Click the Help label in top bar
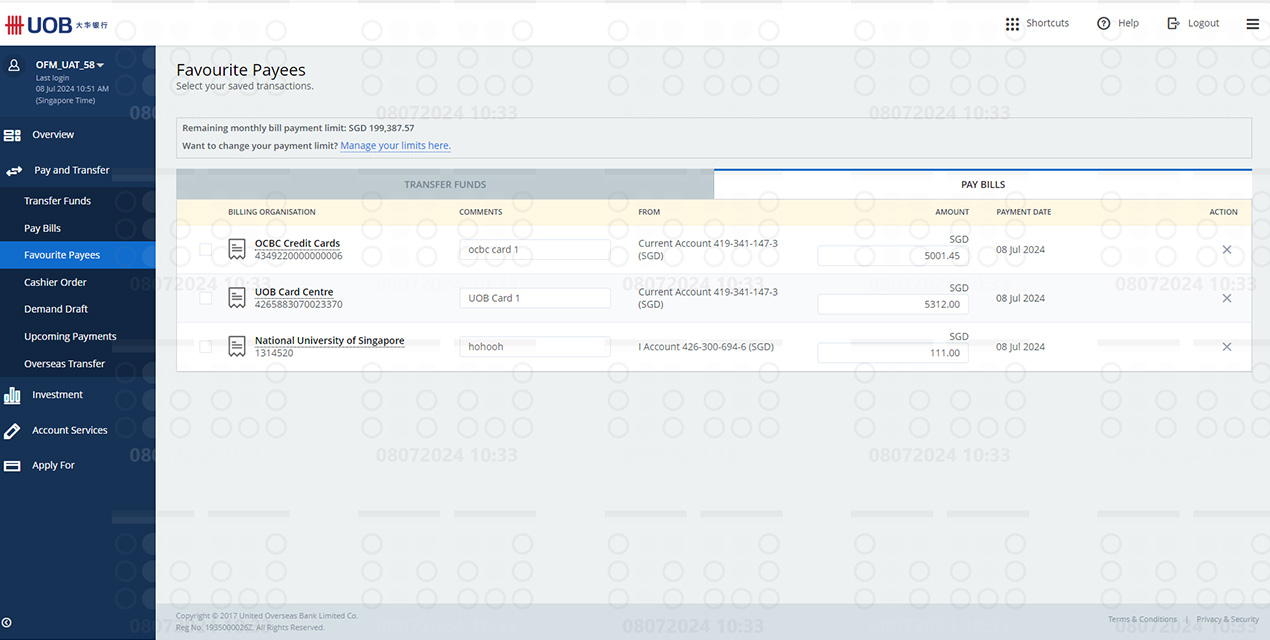The height and width of the screenshot is (640, 1270). point(1128,24)
